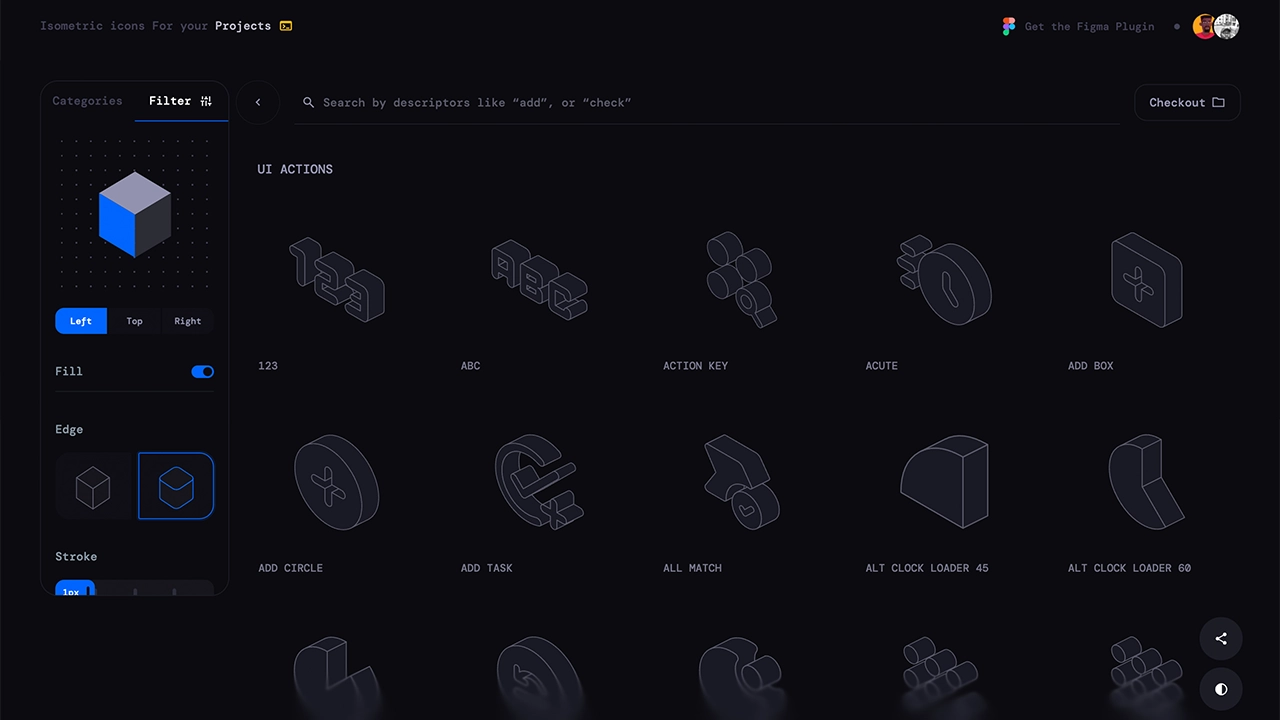Collapse sidebar with the chevron button
1280x720 pixels.
coord(258,102)
